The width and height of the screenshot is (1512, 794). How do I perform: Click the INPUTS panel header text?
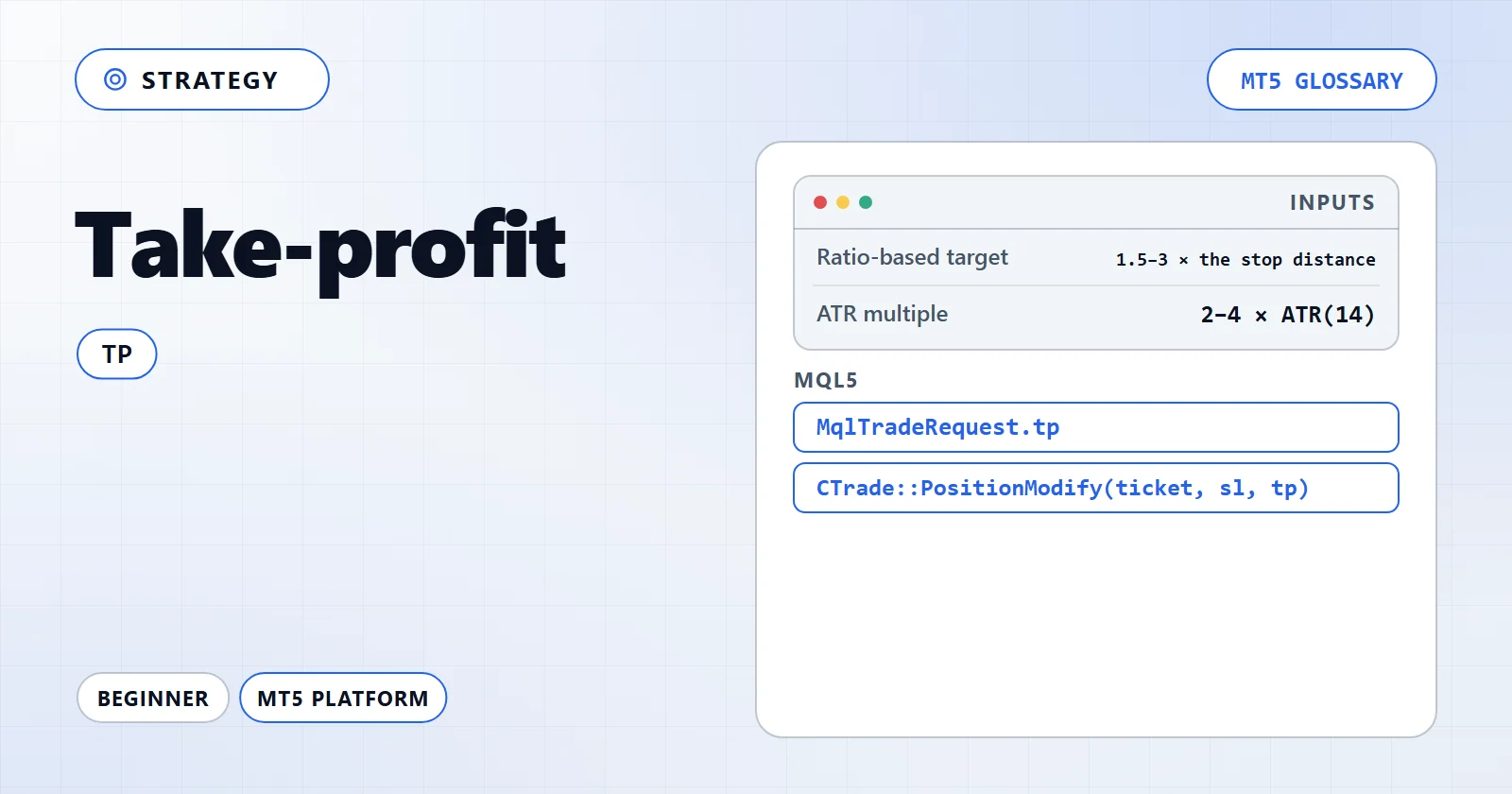pyautogui.click(x=1332, y=202)
